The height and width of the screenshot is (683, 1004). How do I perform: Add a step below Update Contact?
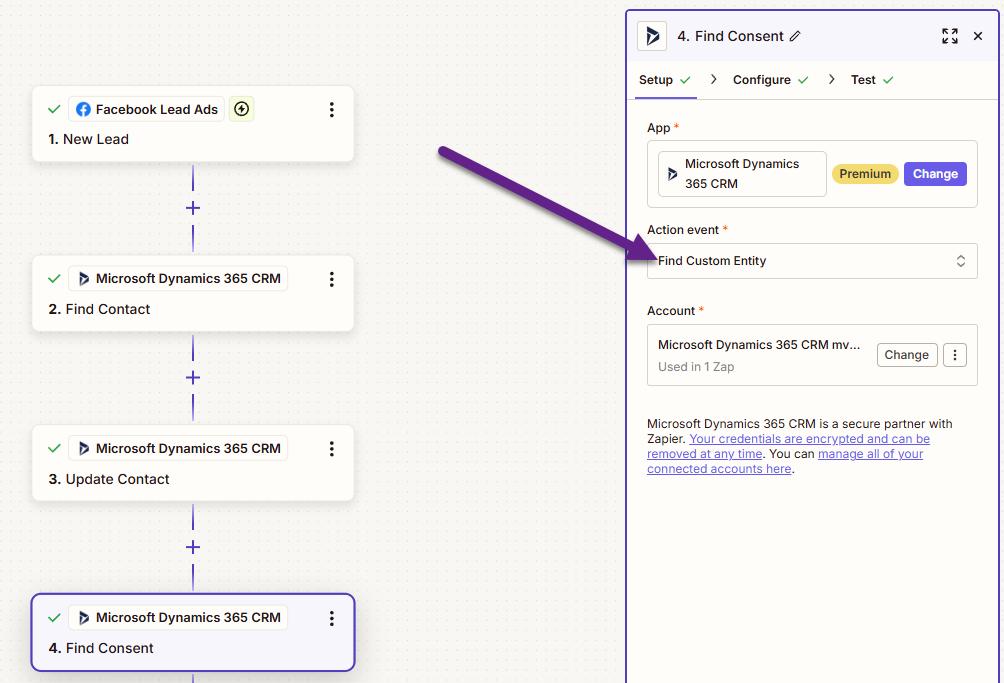click(193, 547)
